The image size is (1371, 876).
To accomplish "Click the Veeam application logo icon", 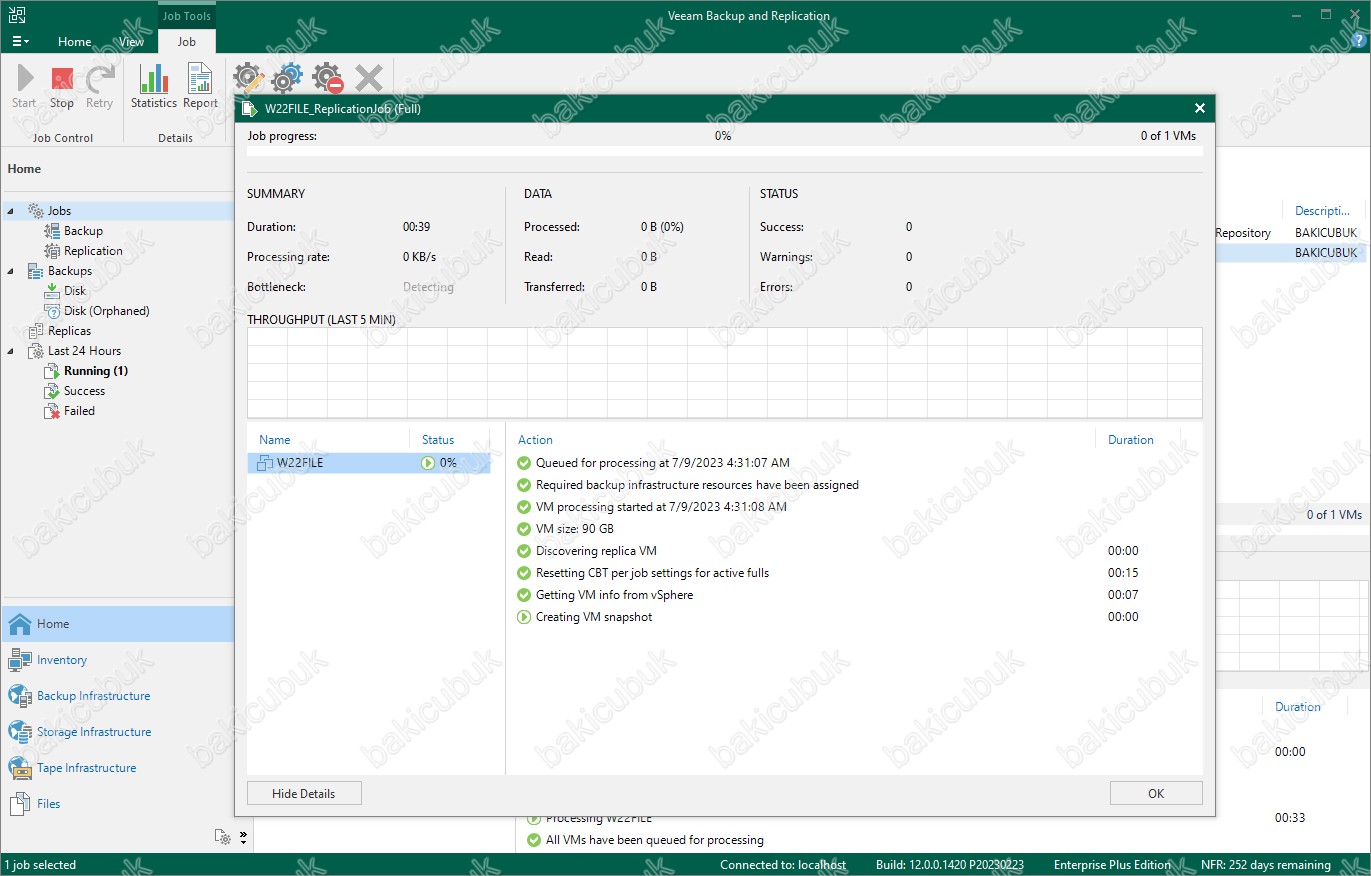I will pyautogui.click(x=18, y=15).
